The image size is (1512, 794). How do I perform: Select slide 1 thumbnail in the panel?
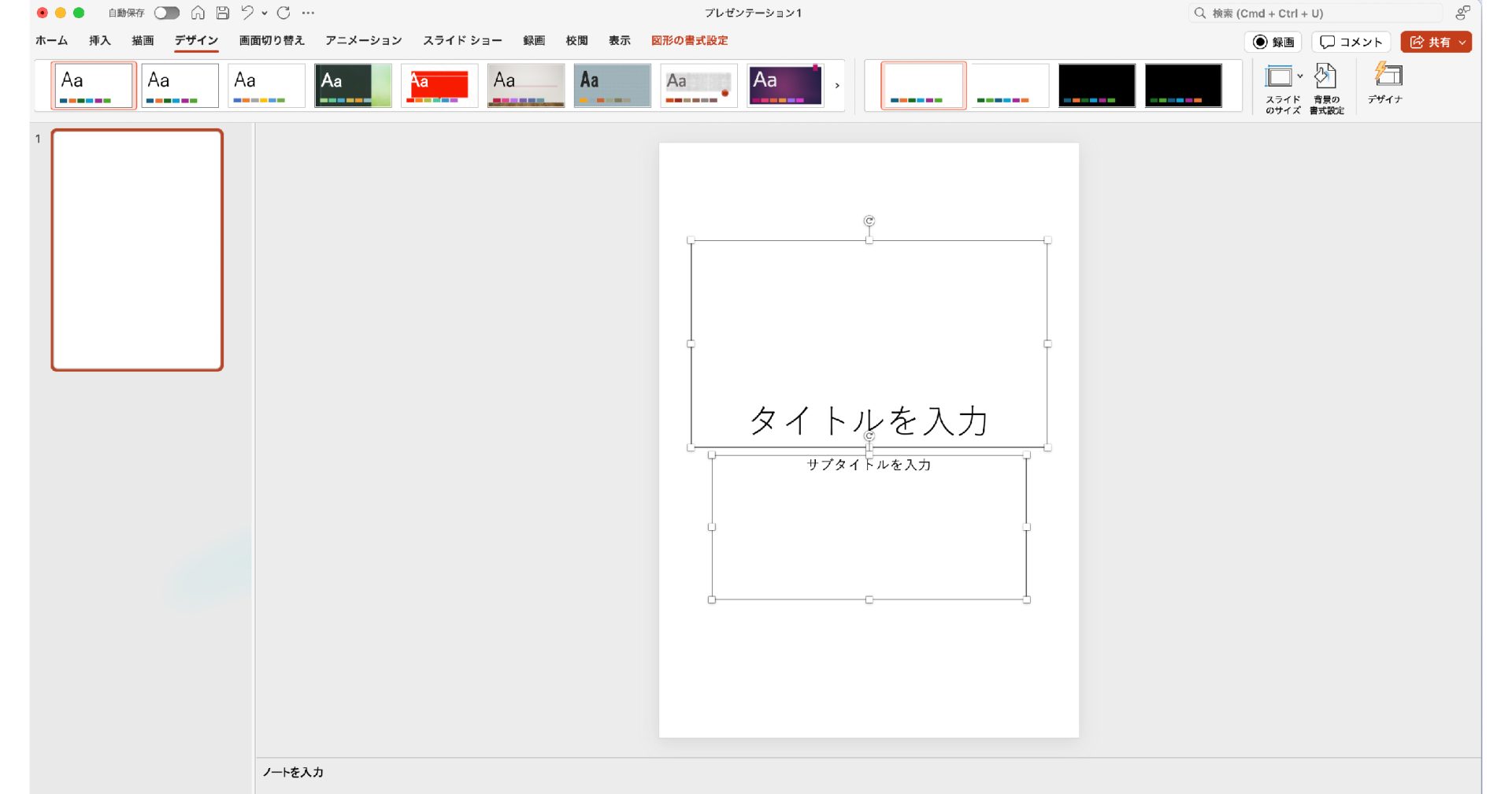(137, 250)
